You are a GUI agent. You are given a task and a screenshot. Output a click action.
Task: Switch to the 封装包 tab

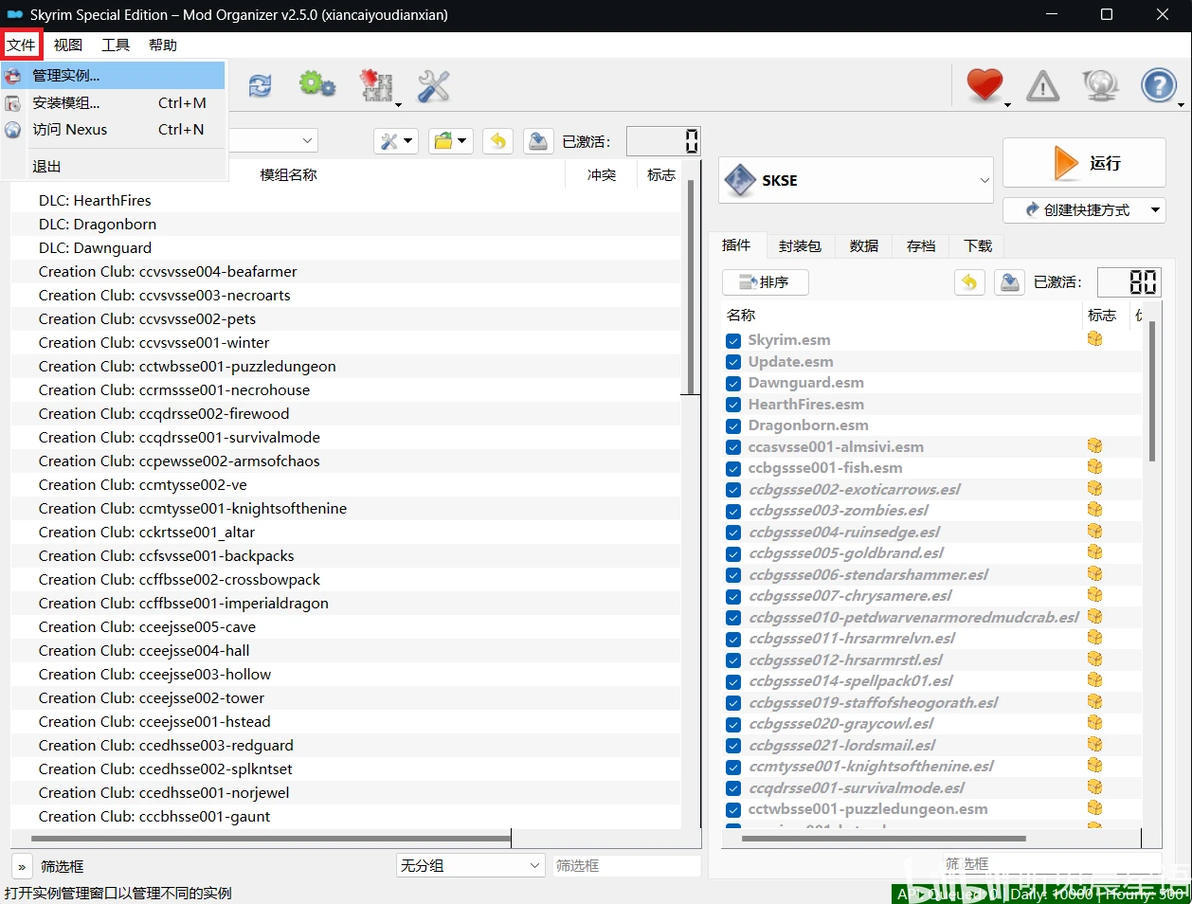point(800,246)
